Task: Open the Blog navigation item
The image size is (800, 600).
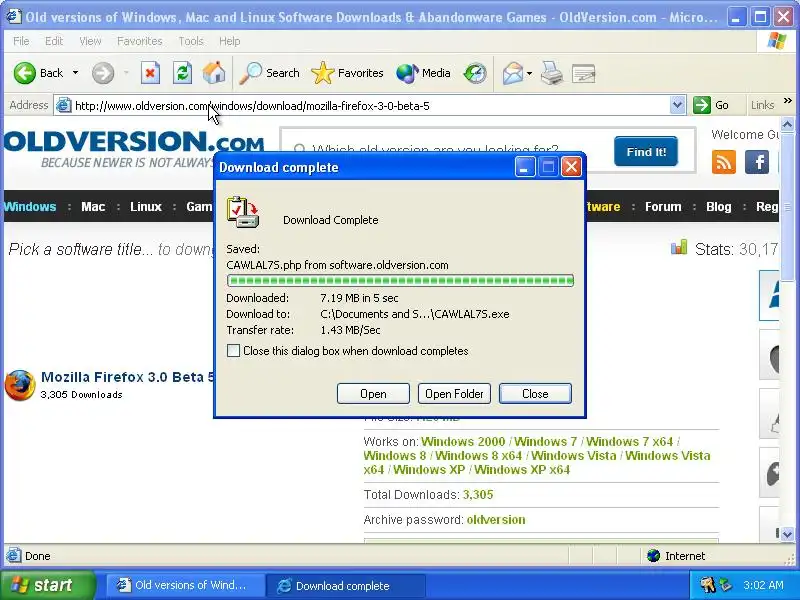Action: 718,207
